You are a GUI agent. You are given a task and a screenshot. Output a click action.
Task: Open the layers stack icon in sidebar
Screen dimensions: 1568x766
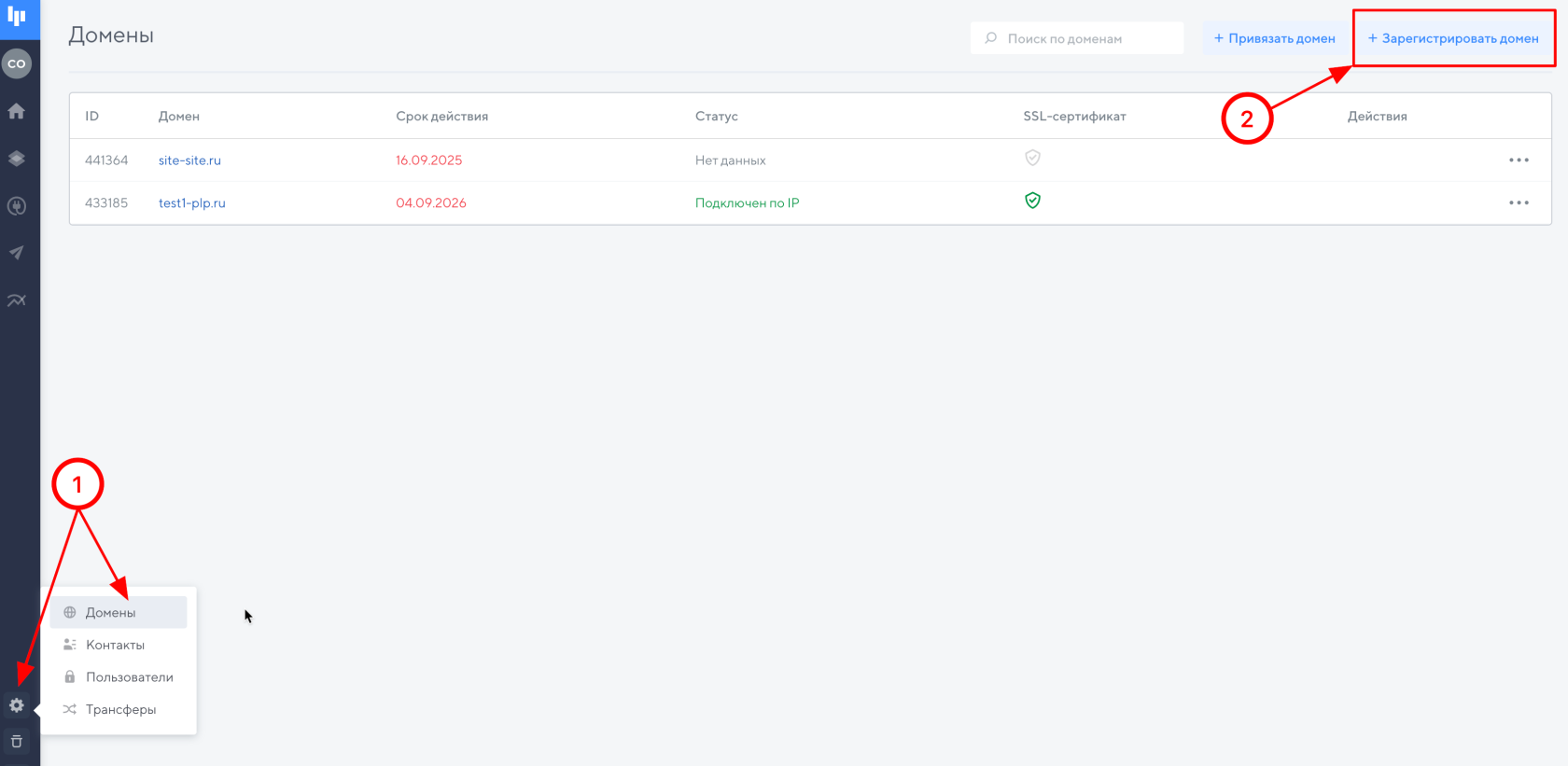(17, 159)
